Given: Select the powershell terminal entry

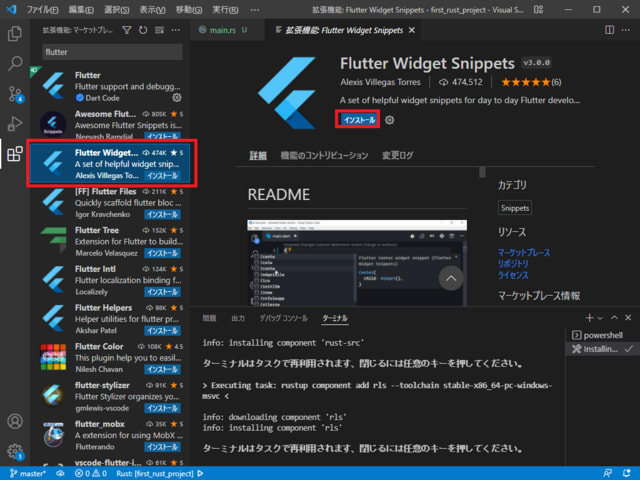Looking at the screenshot, I should pos(602,335).
